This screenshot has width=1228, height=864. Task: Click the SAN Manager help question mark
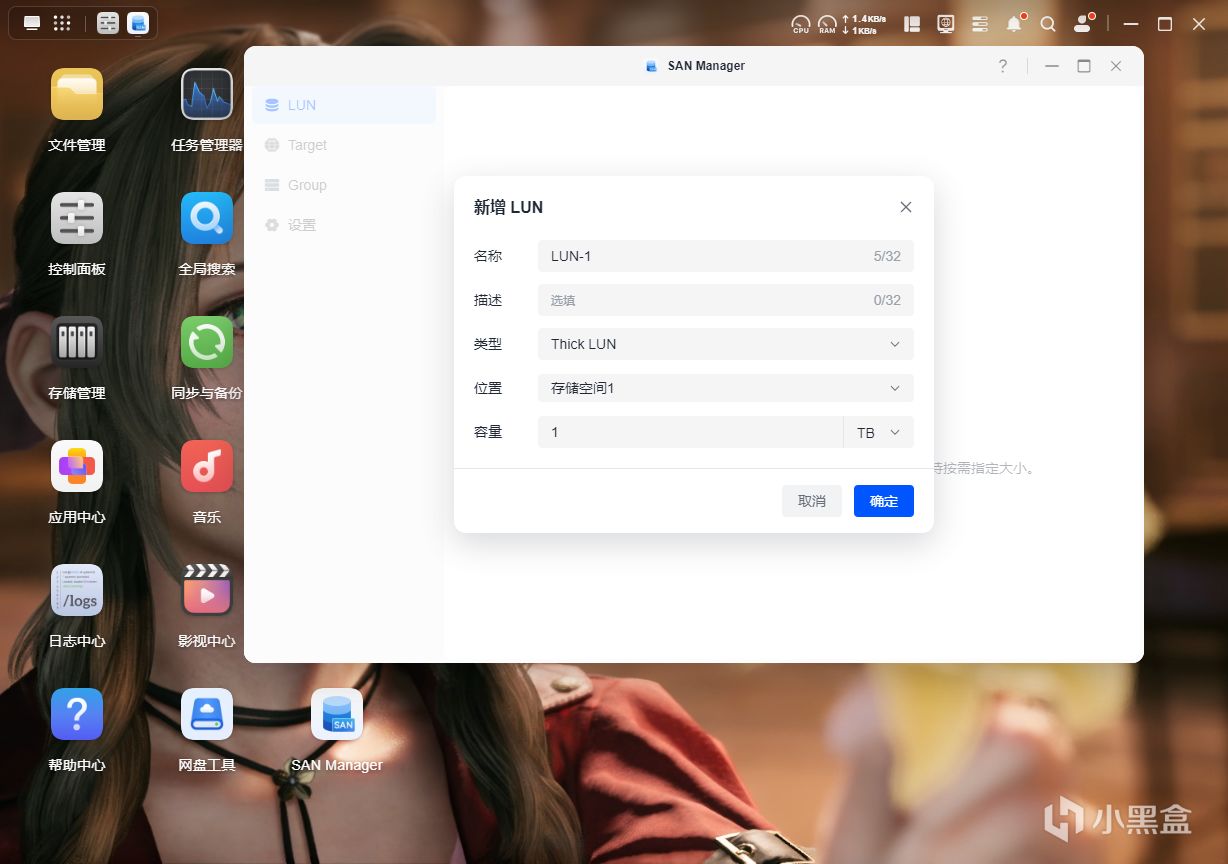1003,66
